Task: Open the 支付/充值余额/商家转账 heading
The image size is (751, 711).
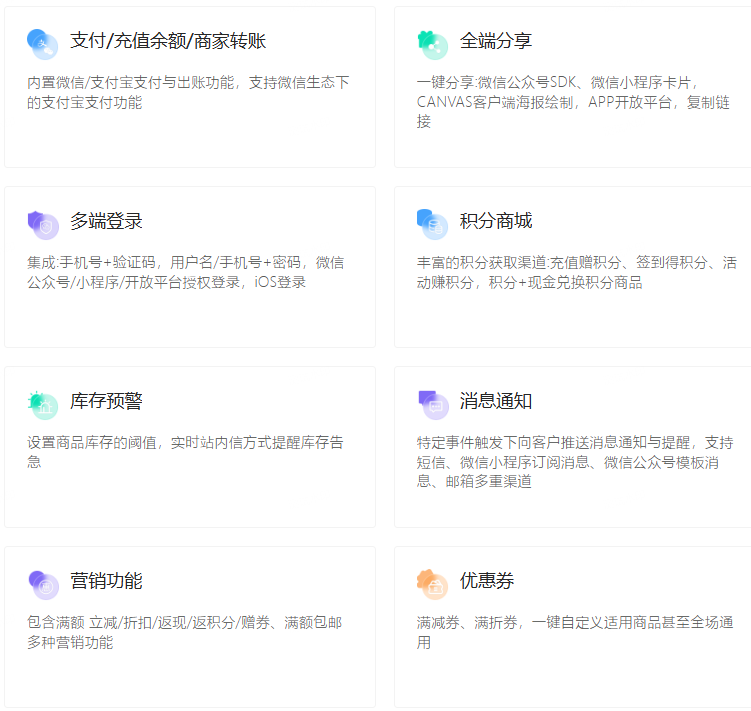Action: (168, 41)
